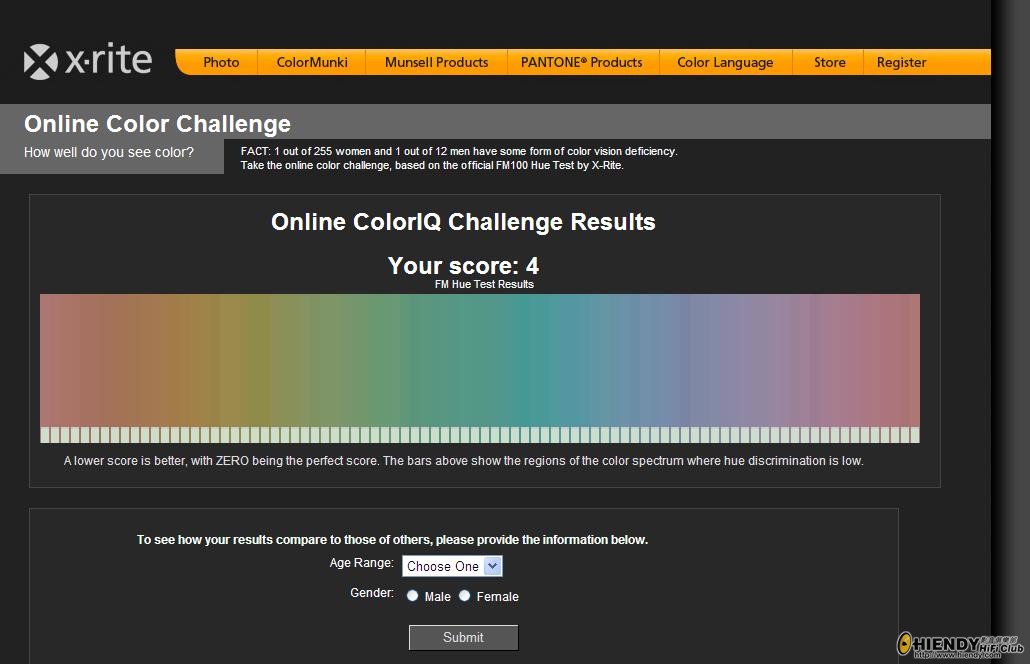Click the HIENDY HiFi Club watermark logo

pos(960,645)
